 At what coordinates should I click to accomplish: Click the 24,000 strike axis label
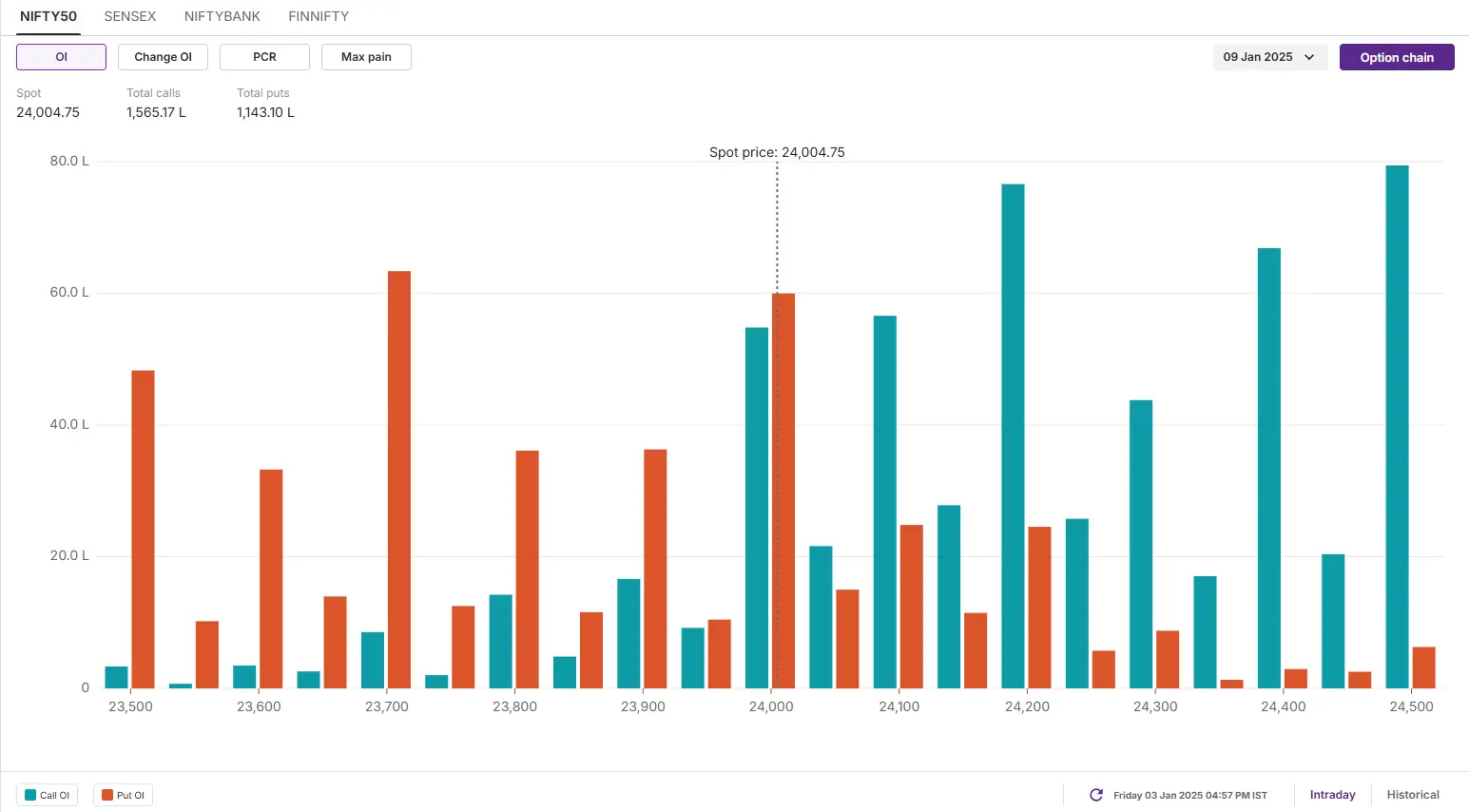point(771,706)
